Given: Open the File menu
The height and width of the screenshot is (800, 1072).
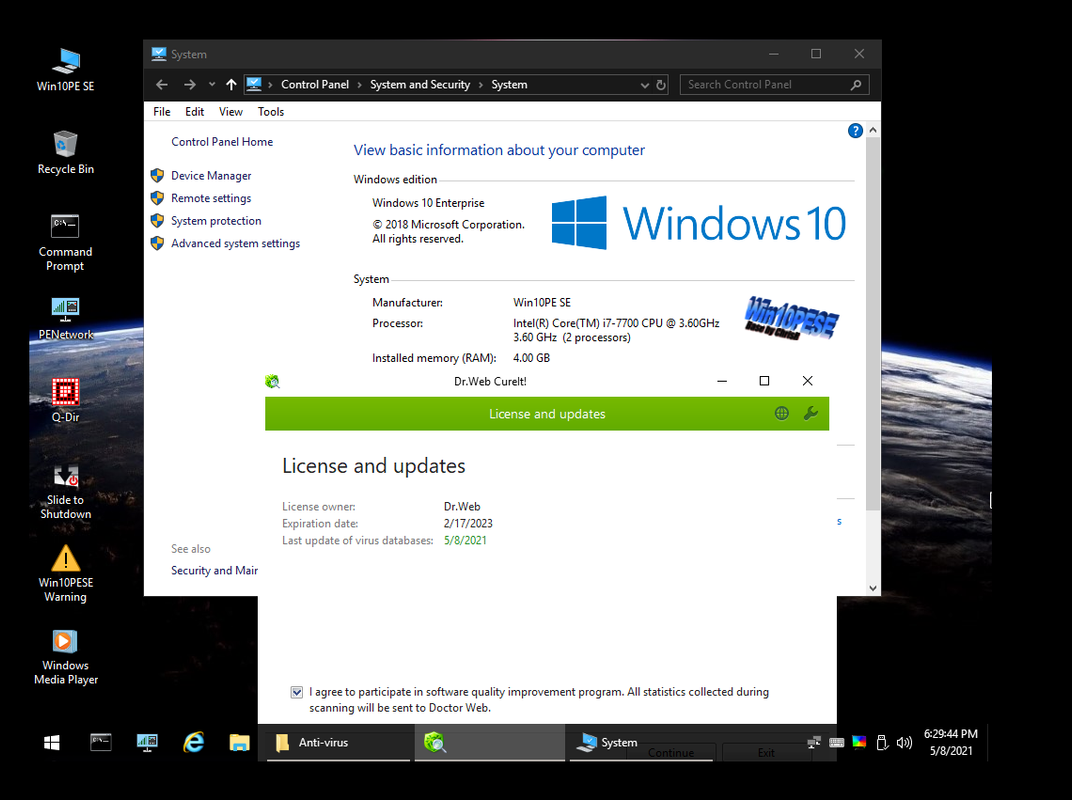Looking at the screenshot, I should [x=162, y=112].
